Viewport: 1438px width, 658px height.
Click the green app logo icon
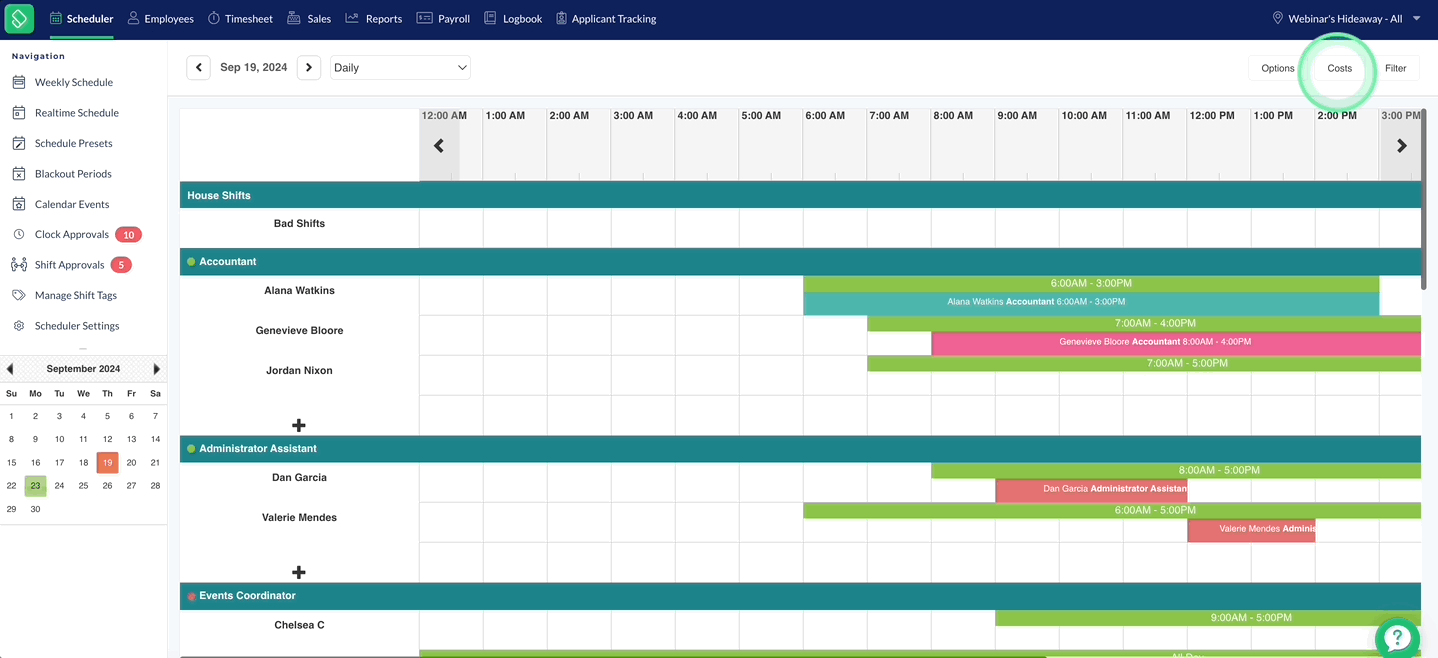(19, 18)
